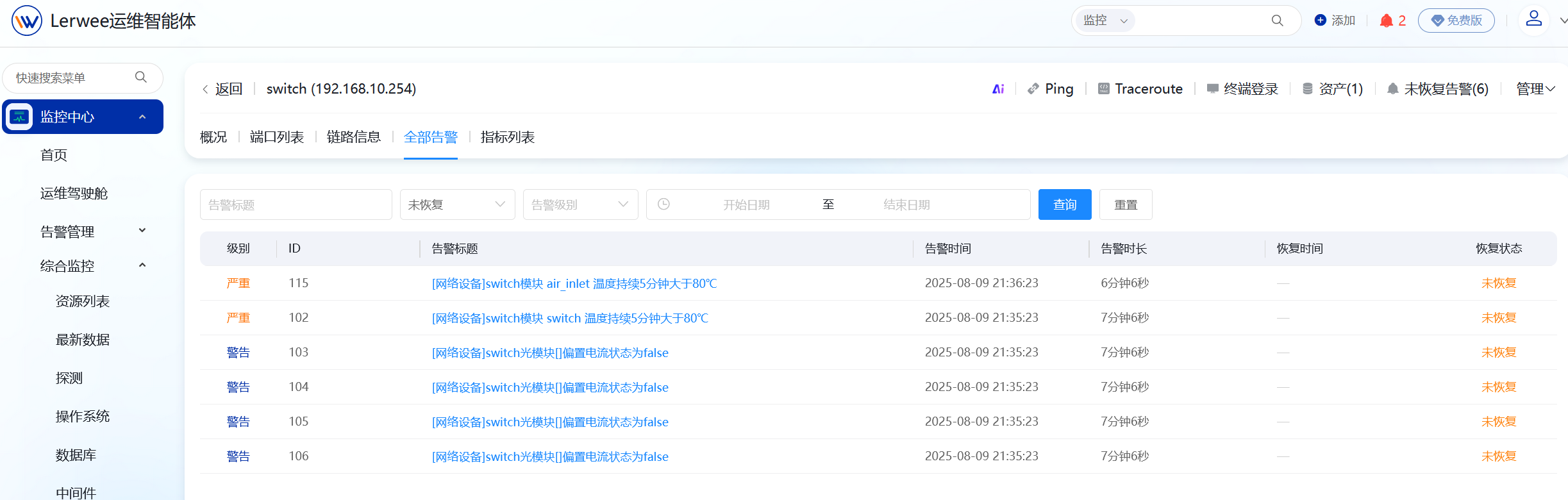Open 首页 in the sidebar
The image size is (1568, 500).
pos(54,155)
